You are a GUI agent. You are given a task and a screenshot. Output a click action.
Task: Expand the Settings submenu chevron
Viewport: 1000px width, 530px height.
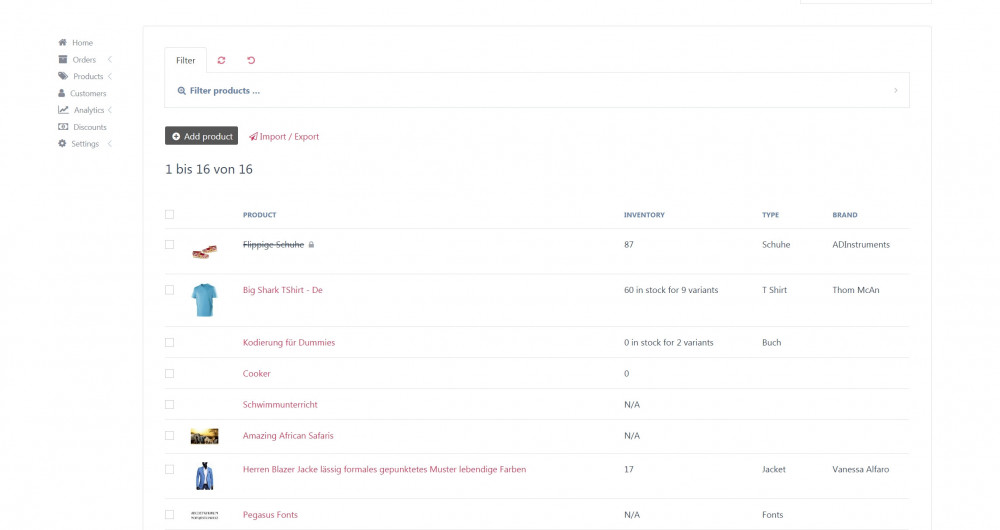click(110, 144)
